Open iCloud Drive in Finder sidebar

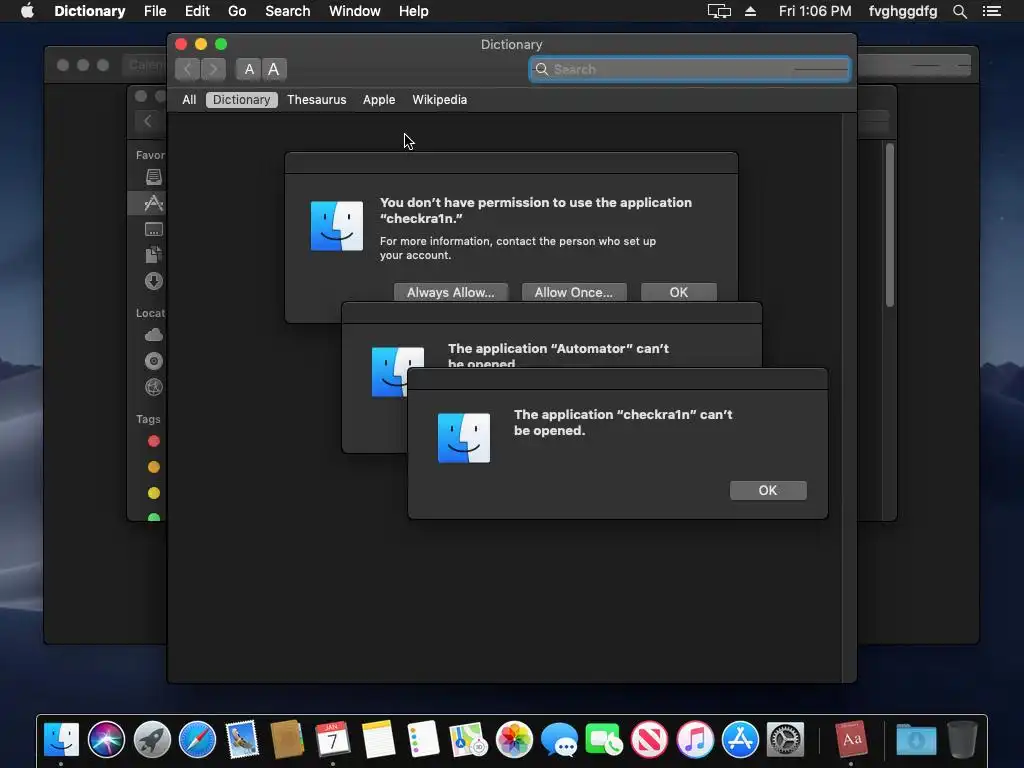click(153, 335)
